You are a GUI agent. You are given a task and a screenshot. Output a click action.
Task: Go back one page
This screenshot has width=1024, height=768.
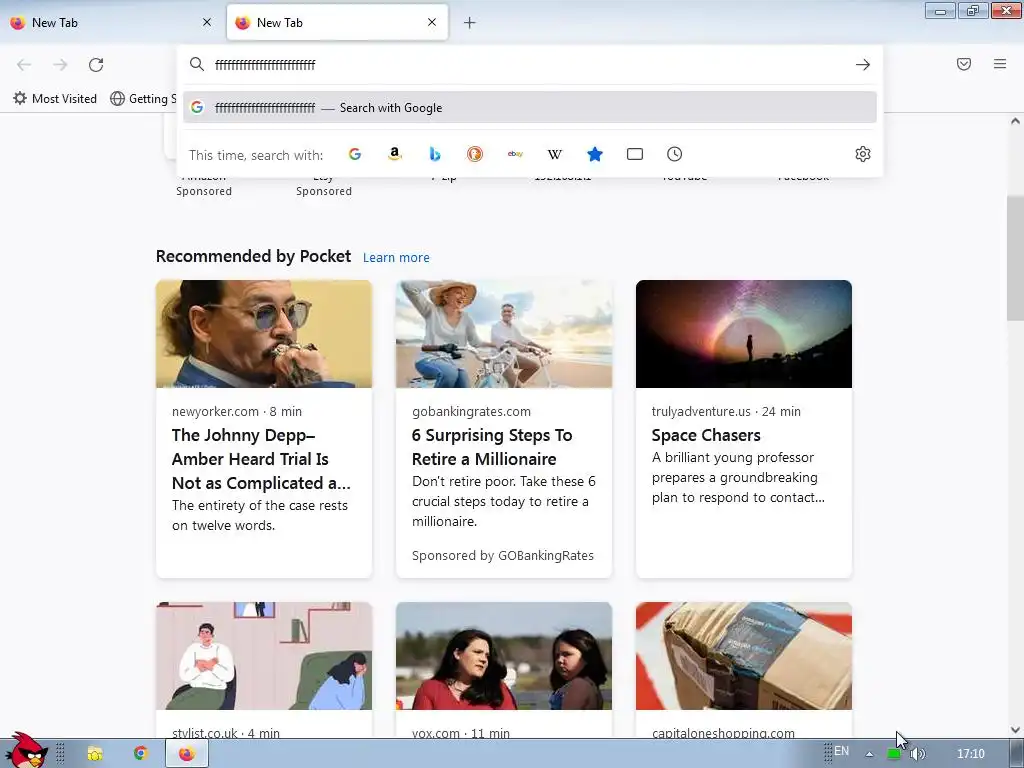(x=24, y=65)
